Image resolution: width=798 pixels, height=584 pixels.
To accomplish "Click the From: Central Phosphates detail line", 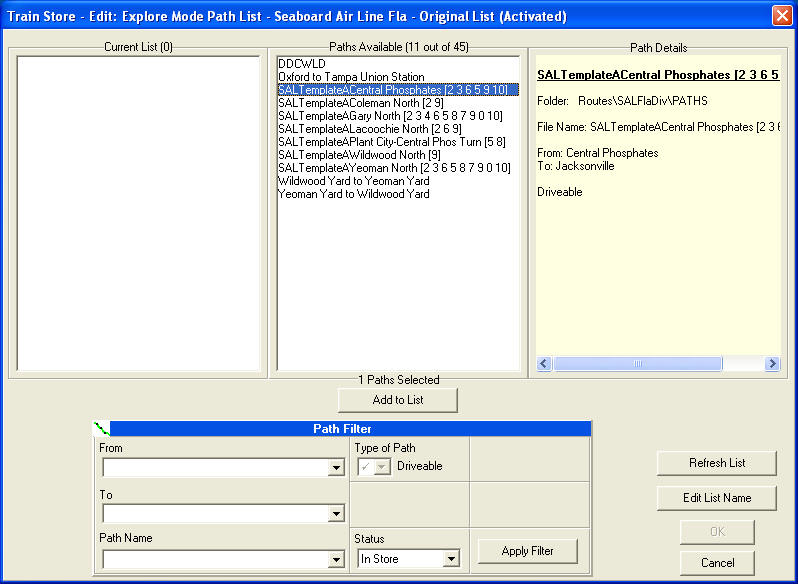I will pos(597,153).
